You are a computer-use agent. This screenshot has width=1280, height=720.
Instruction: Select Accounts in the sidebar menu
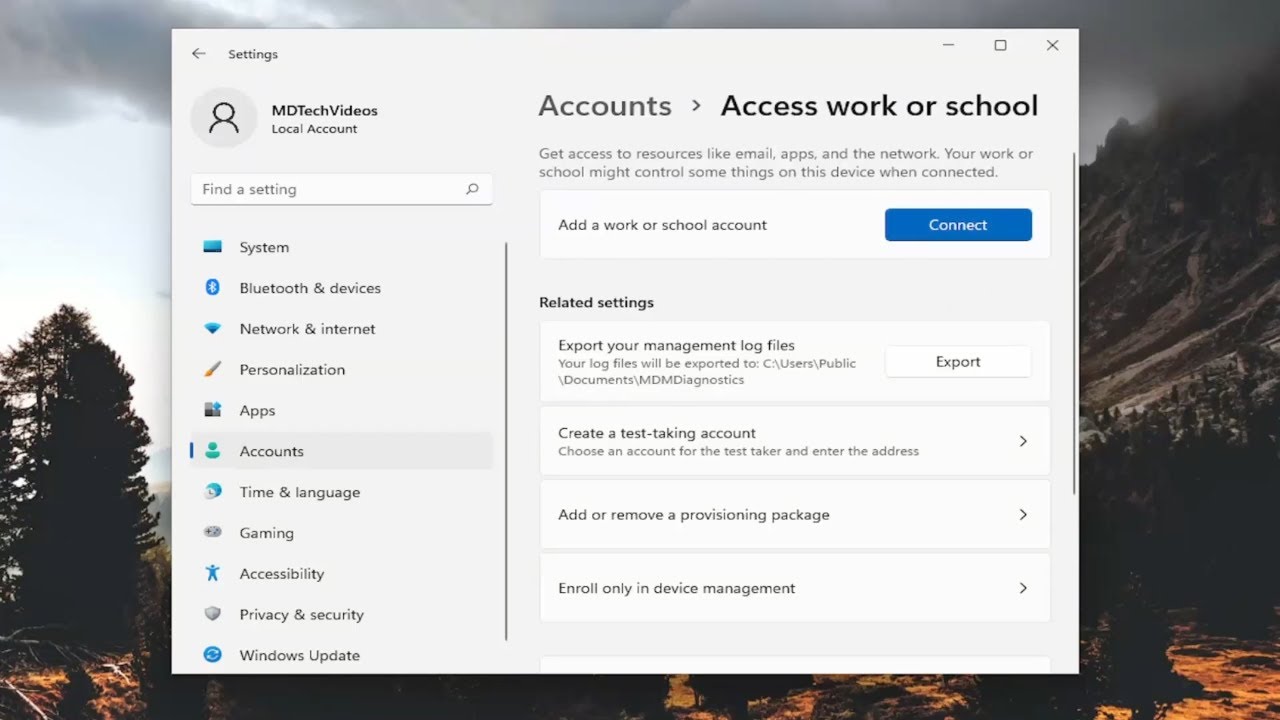(271, 451)
